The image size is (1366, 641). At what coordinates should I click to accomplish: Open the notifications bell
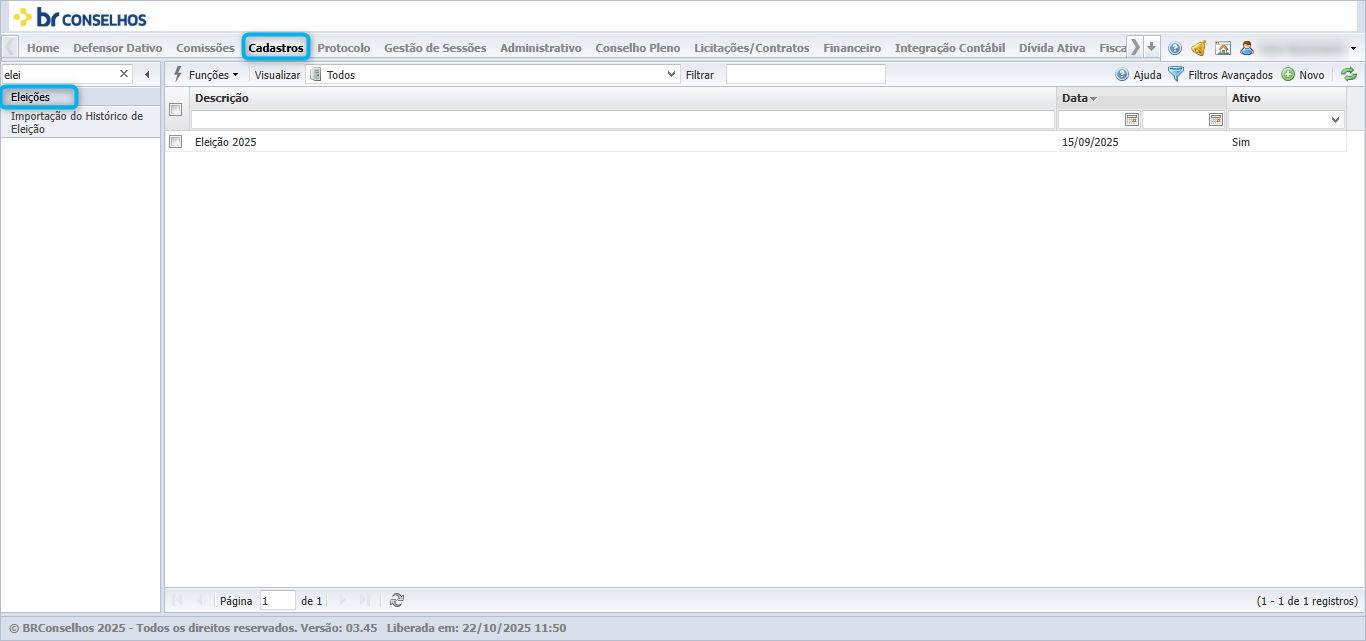1198,48
